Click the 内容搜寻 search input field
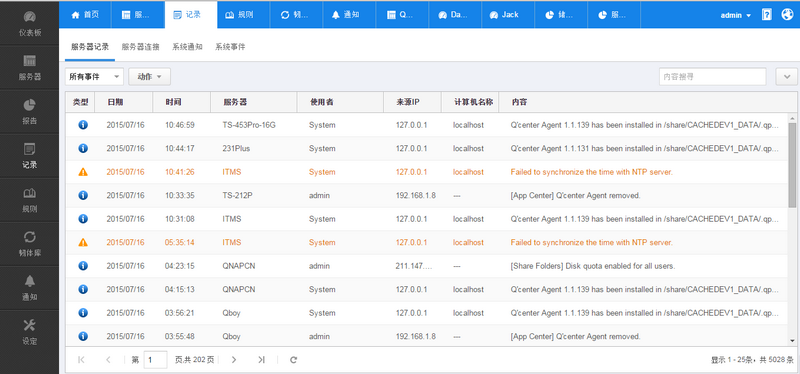The width and height of the screenshot is (800, 374). tap(712, 77)
